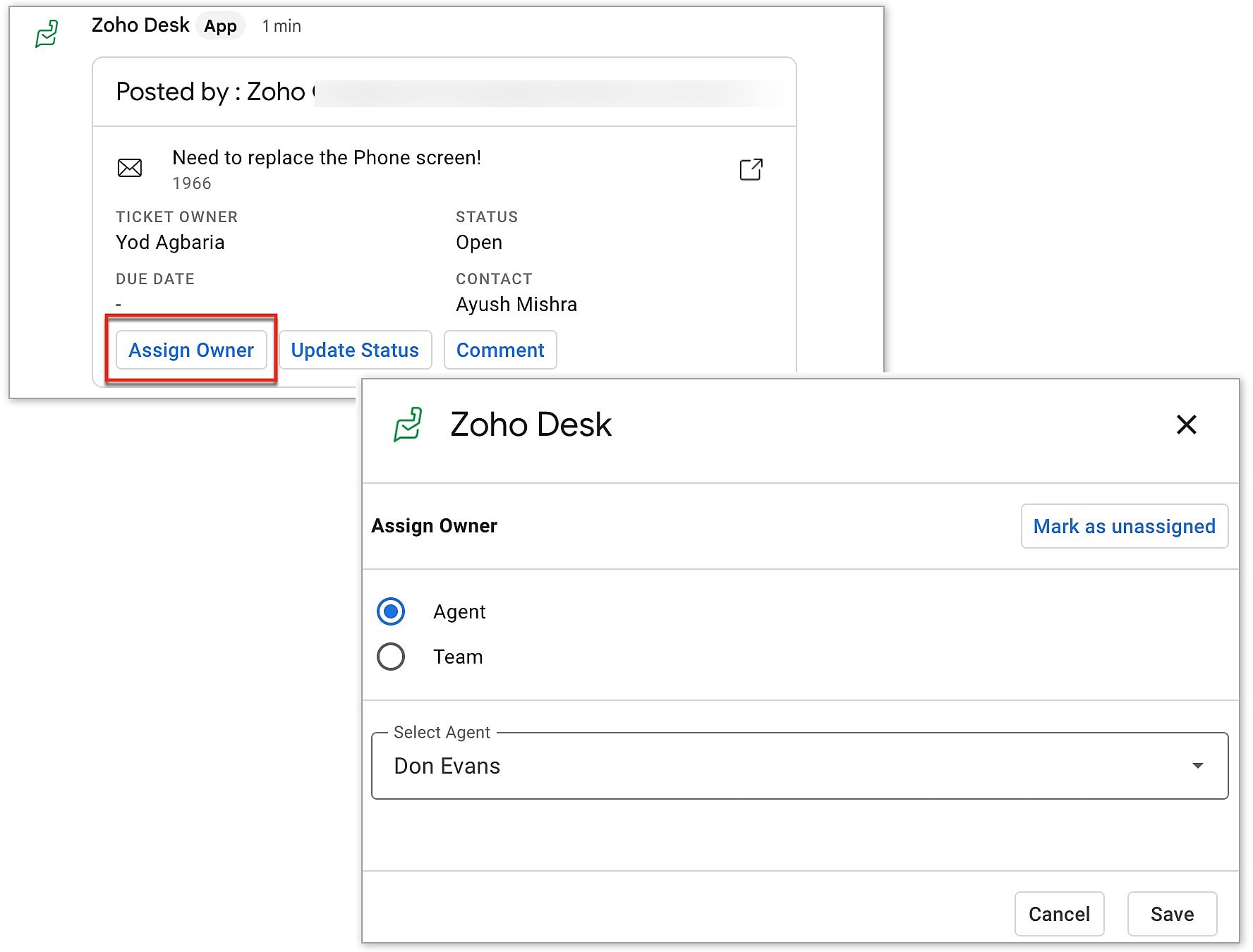Click the Zoho Desk logo in the dialog header
The width and height of the screenshot is (1253, 952).
(x=408, y=425)
